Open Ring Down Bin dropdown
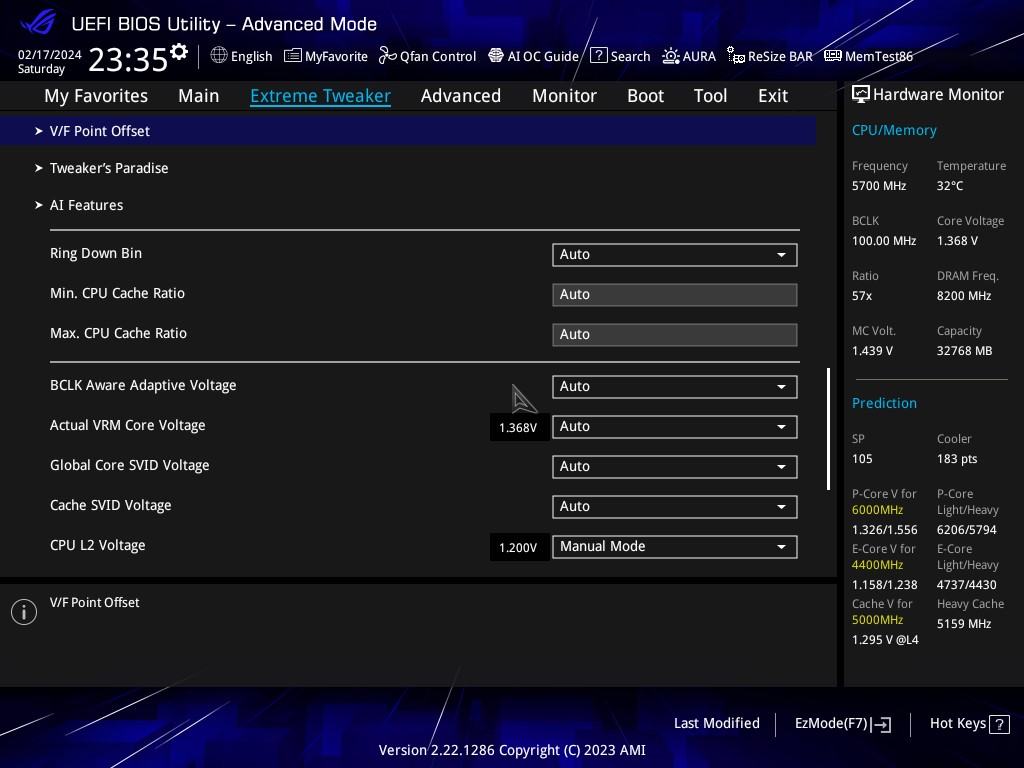Image resolution: width=1024 pixels, height=768 pixels. click(x=675, y=255)
